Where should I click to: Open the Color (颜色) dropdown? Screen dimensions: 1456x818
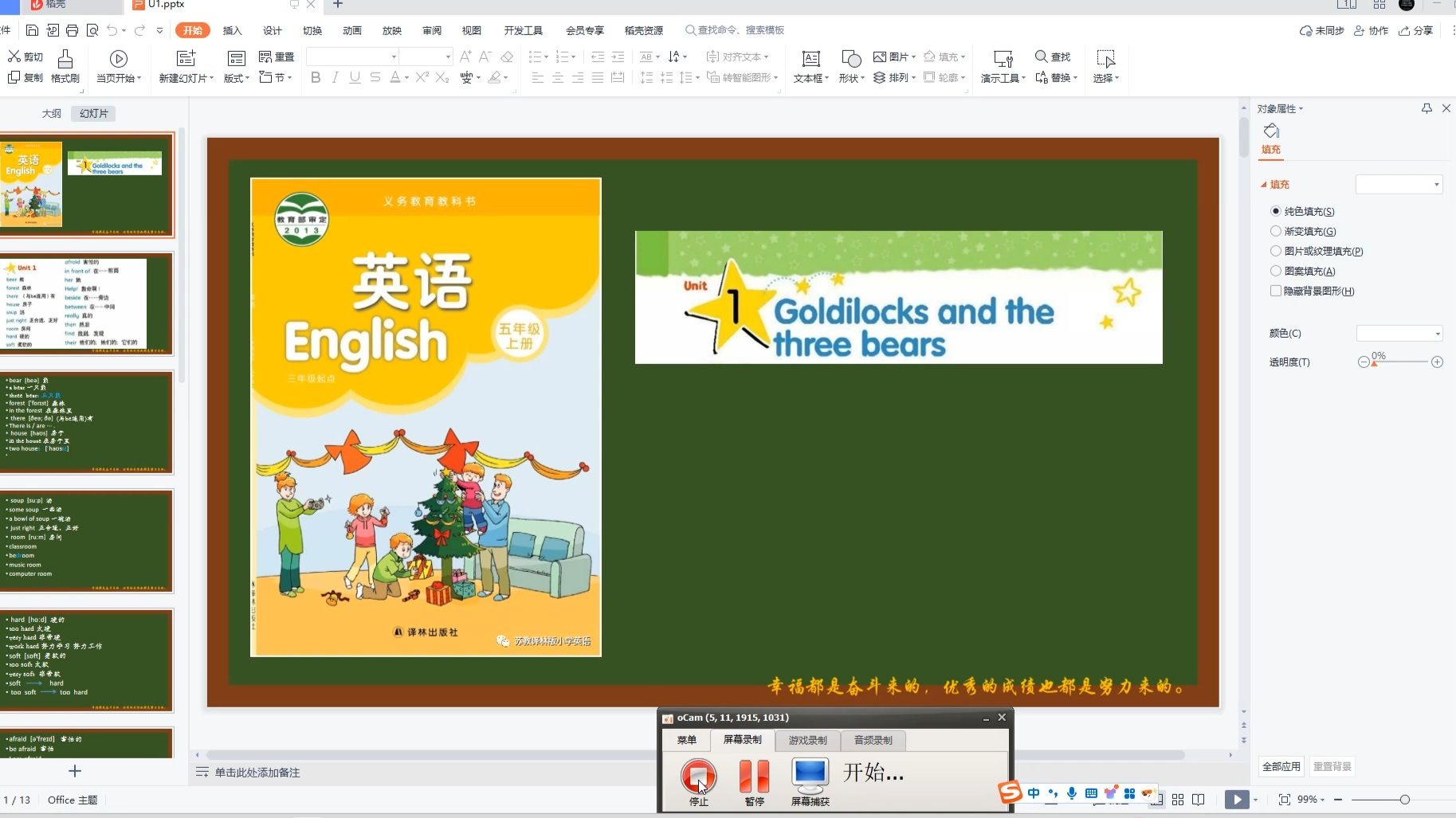pyautogui.click(x=1399, y=333)
